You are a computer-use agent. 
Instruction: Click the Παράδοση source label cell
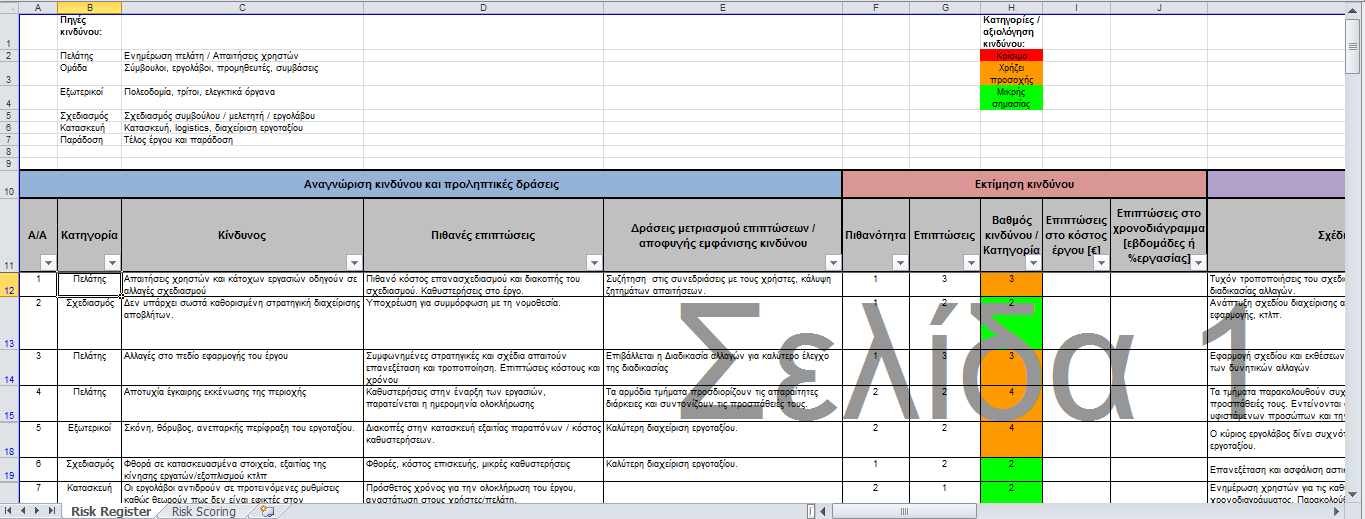pyautogui.click(x=90, y=140)
